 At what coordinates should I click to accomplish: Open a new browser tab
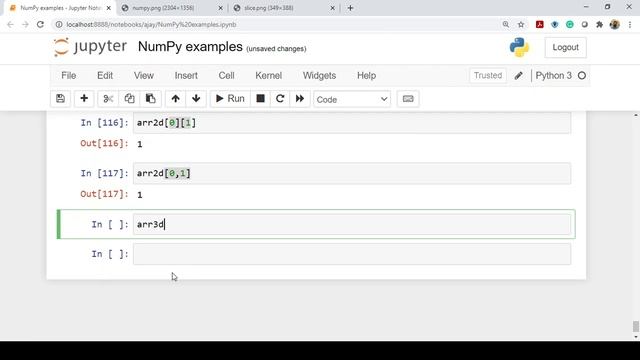pyautogui.click(x=350, y=8)
